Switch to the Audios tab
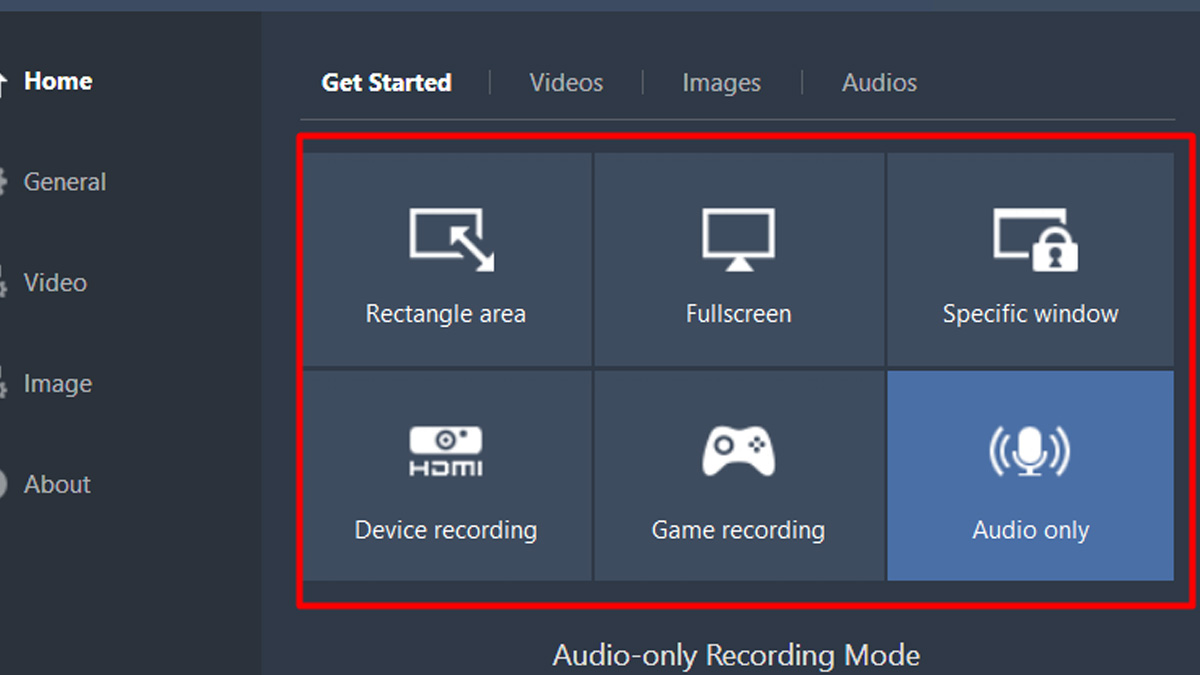This screenshot has height=675, width=1200. (879, 83)
